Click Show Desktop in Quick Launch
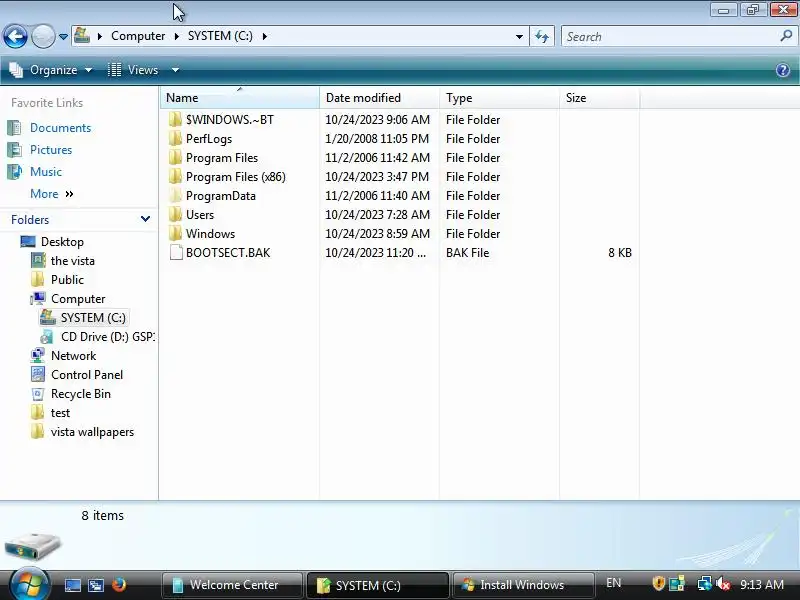 tap(72, 585)
